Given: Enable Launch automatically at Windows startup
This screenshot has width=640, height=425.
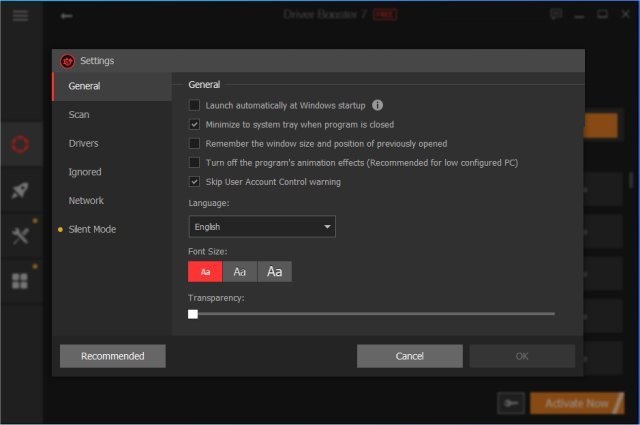Looking at the screenshot, I should tap(194, 105).
